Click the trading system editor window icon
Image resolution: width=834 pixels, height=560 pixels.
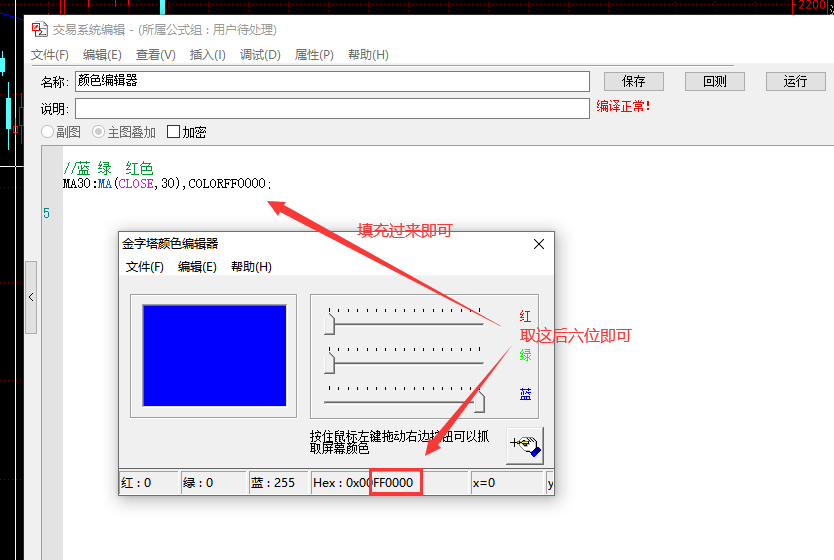pos(39,29)
